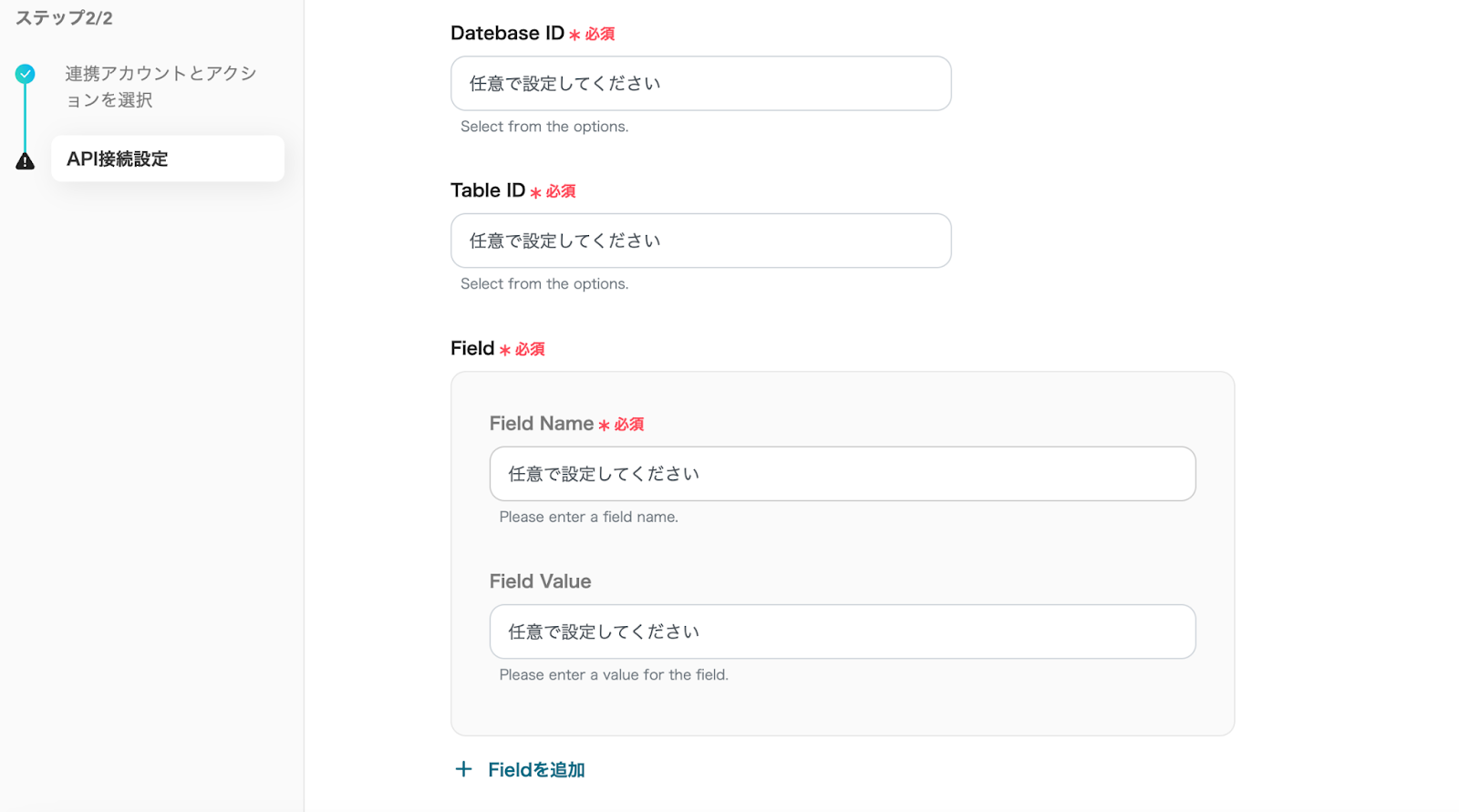Select the API接続設定 step
This screenshot has height=812, width=1459.
pyautogui.click(x=168, y=159)
